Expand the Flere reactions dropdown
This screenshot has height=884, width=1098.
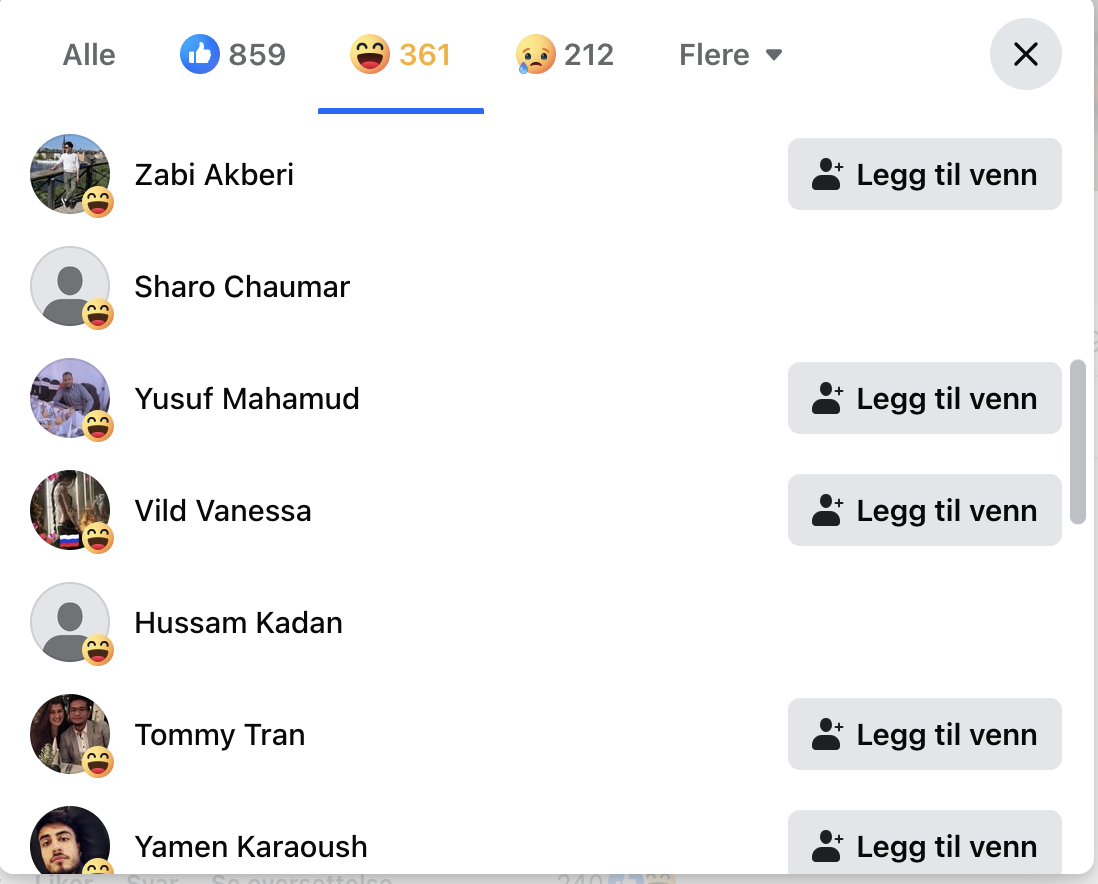coord(730,55)
